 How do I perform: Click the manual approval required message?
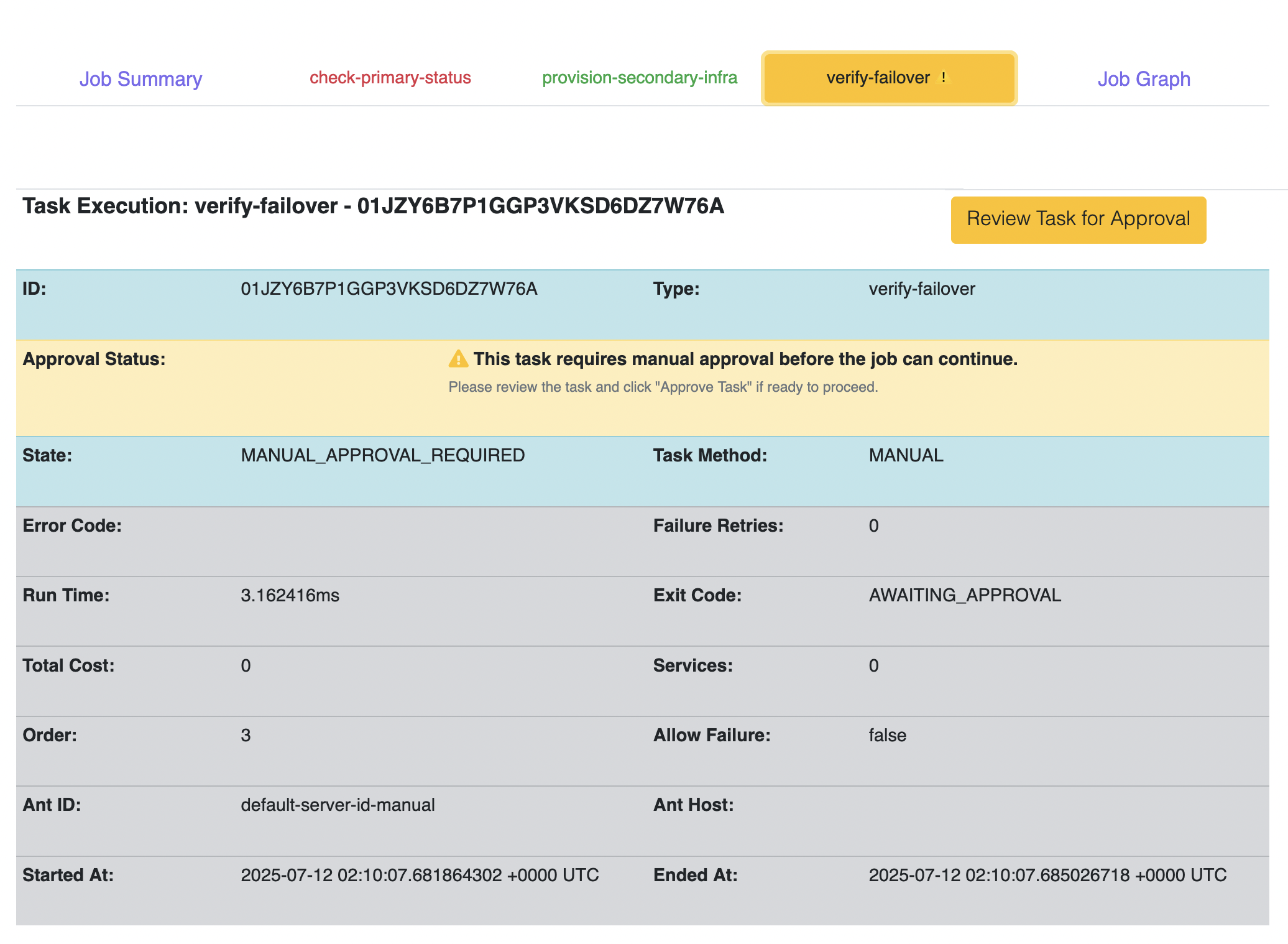coord(745,359)
